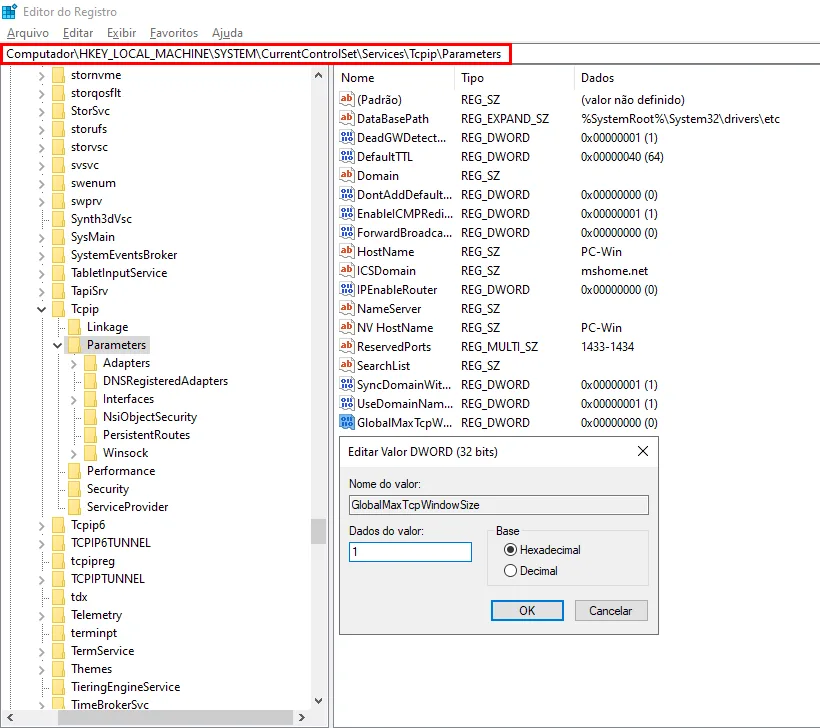Viewport: 820px width, 728px height.
Task: Click the IPEnableRouter DWORD icon
Action: [346, 289]
